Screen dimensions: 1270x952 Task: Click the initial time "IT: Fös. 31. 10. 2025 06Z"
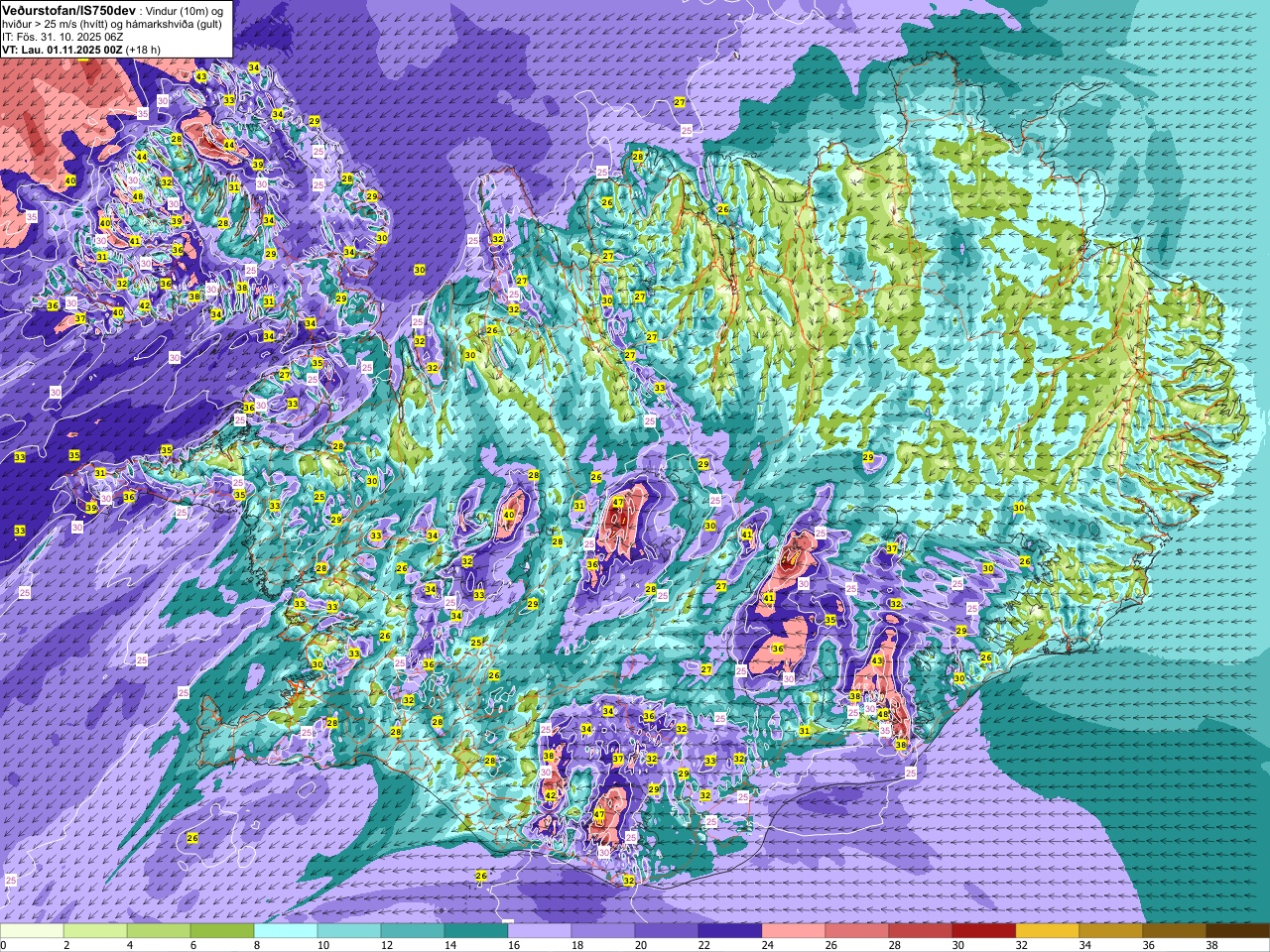[63, 36]
